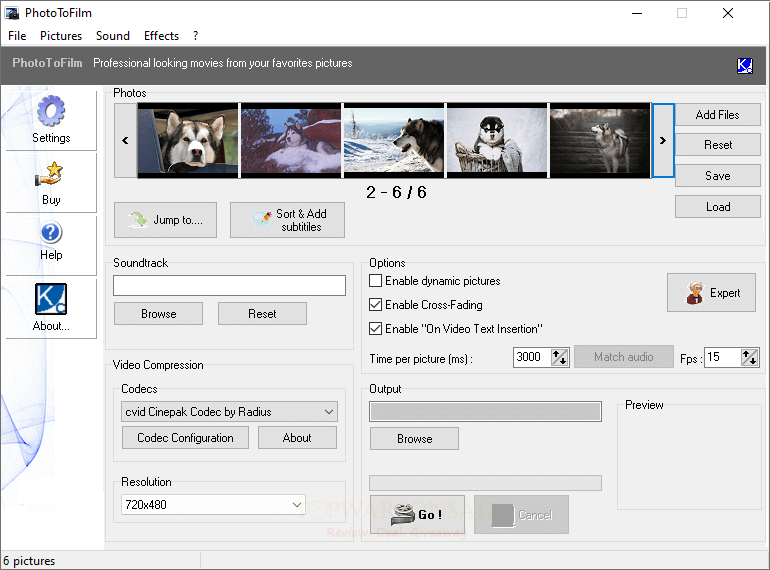Click the Time per picture value 3000

531,357
